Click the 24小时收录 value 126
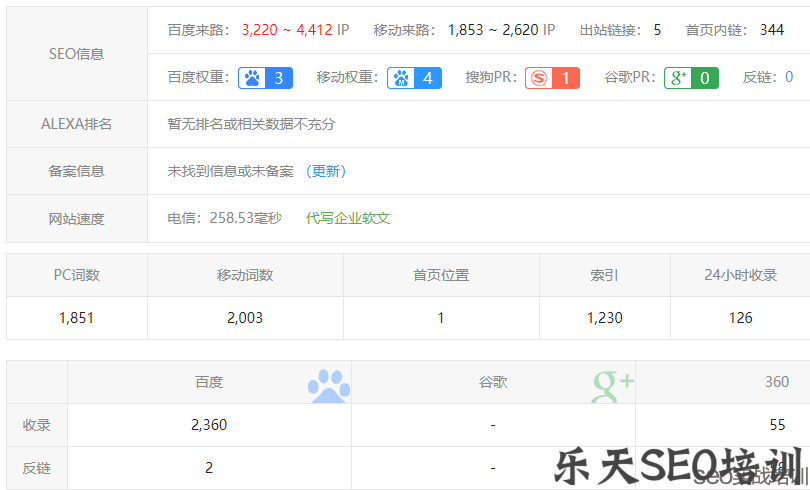The image size is (810, 490). pyautogui.click(x=740, y=318)
